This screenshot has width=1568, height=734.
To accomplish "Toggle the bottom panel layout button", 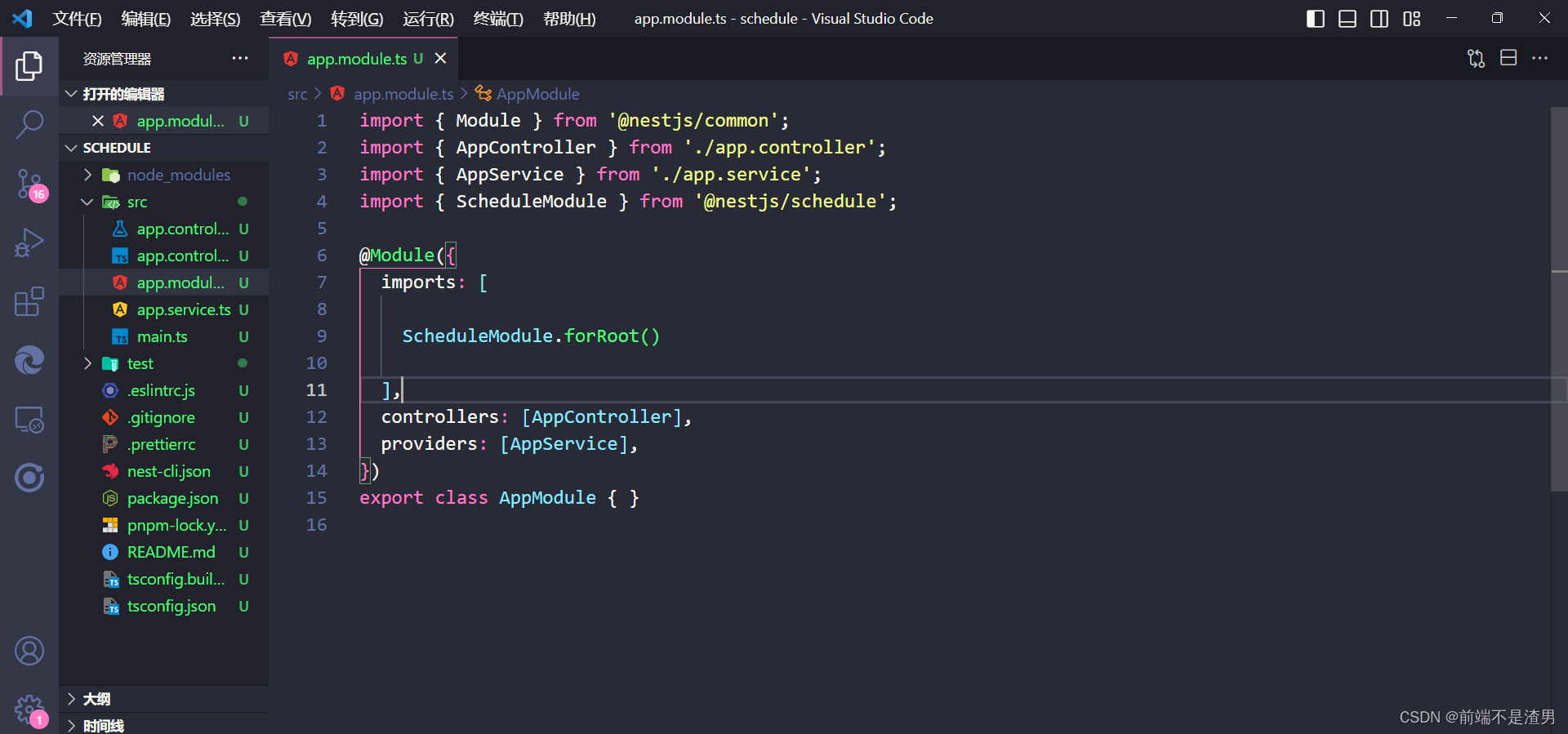I will 1347,19.
